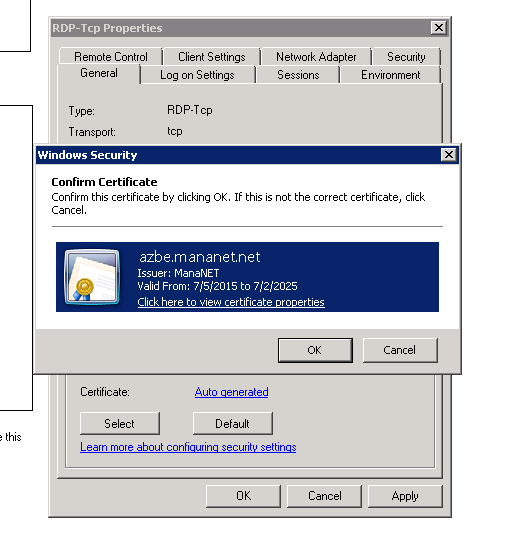The image size is (513, 541).
Task: Click the Type value RDP-Tcp
Action: [x=190, y=110]
